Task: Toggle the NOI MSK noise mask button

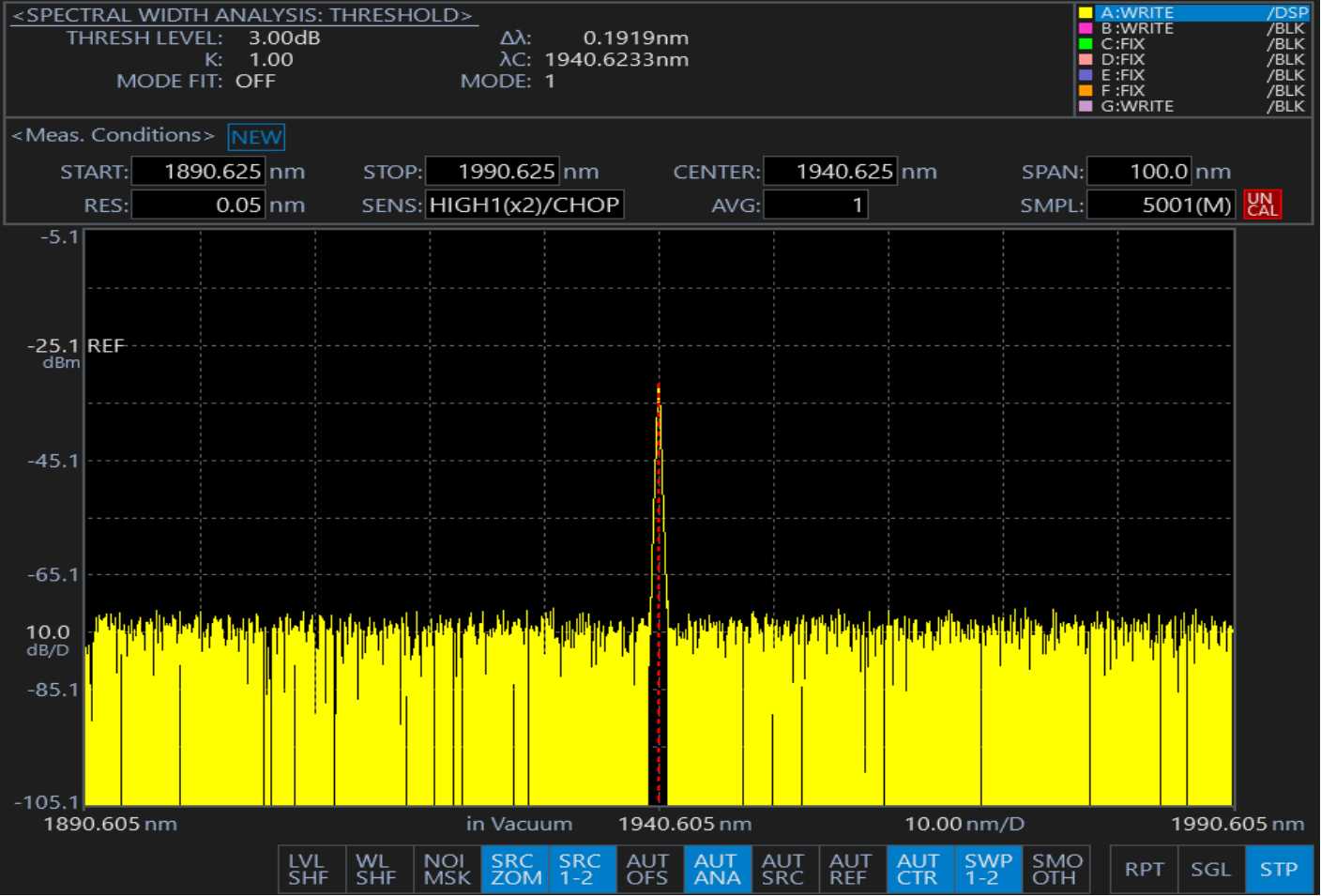Action: tap(446, 869)
